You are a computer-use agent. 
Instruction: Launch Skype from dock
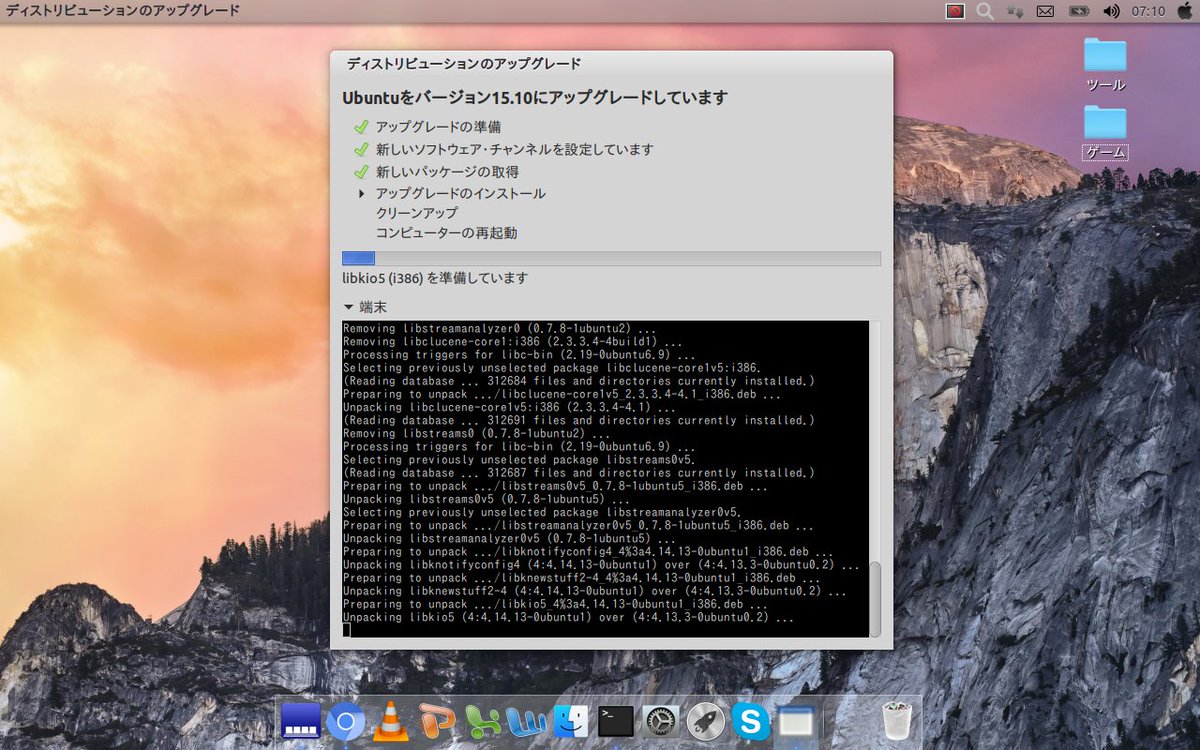coord(751,721)
